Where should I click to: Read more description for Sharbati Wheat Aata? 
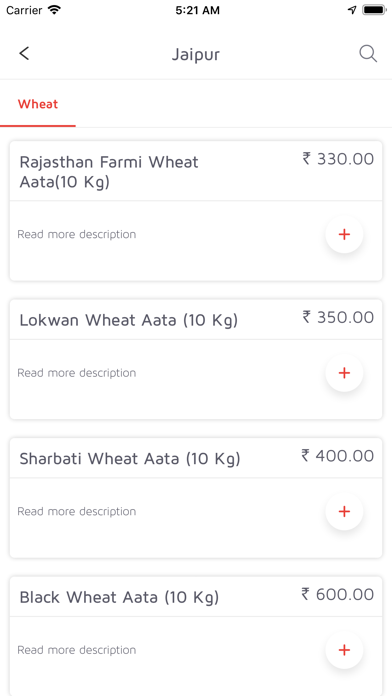77,511
